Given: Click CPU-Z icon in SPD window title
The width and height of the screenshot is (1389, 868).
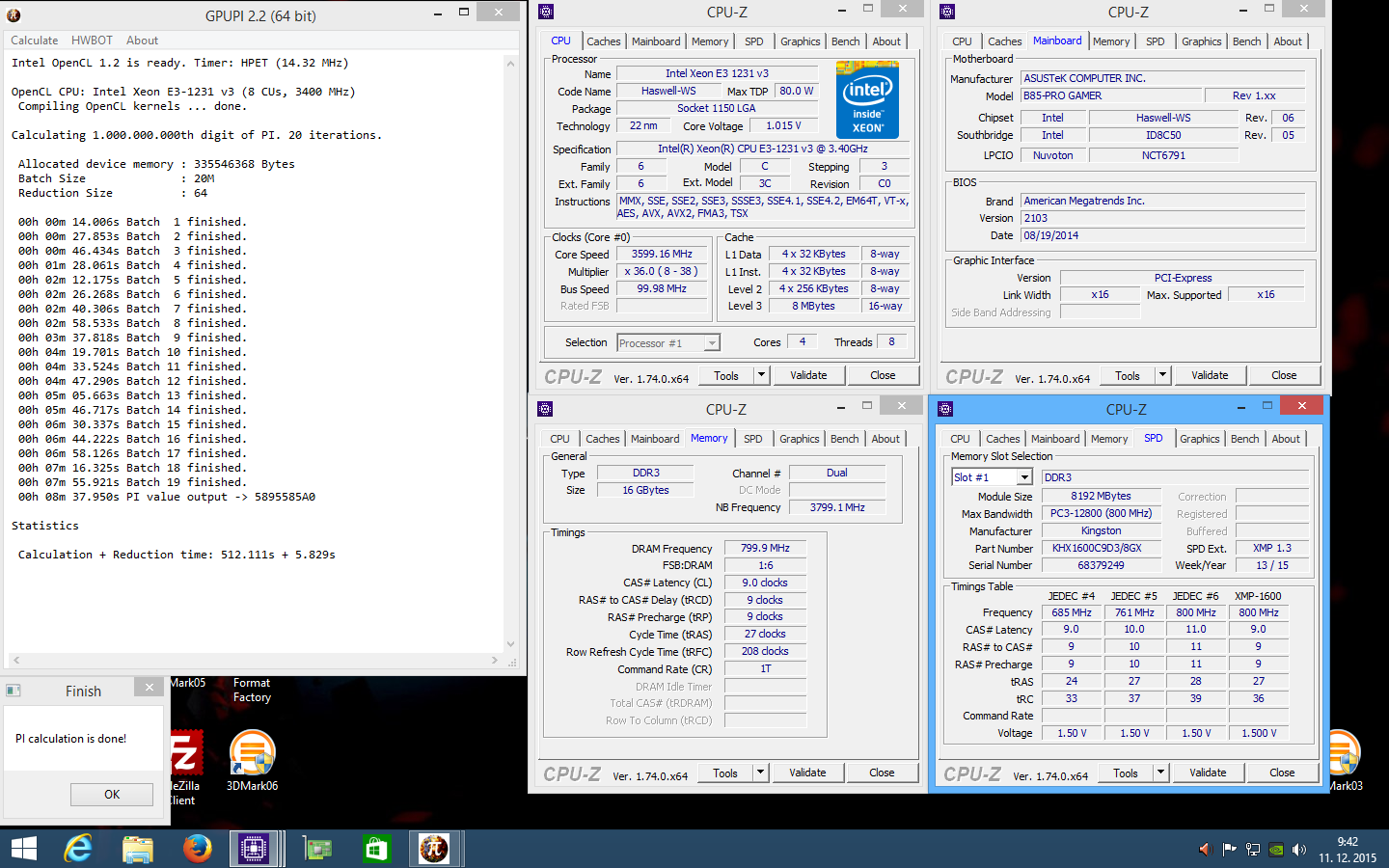Looking at the screenshot, I should click(x=946, y=409).
